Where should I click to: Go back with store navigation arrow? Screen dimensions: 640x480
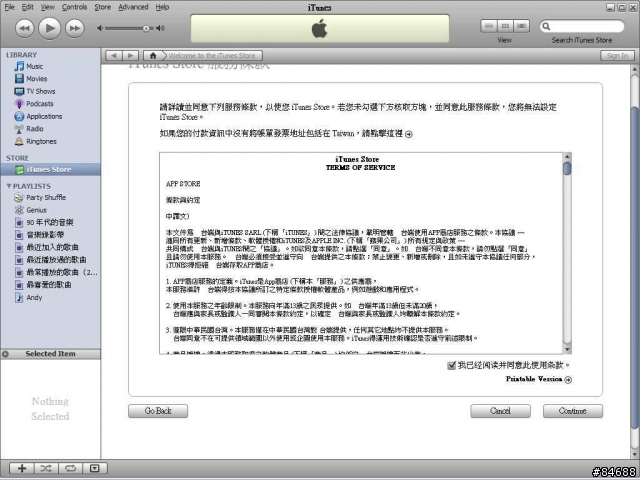click(x=113, y=56)
